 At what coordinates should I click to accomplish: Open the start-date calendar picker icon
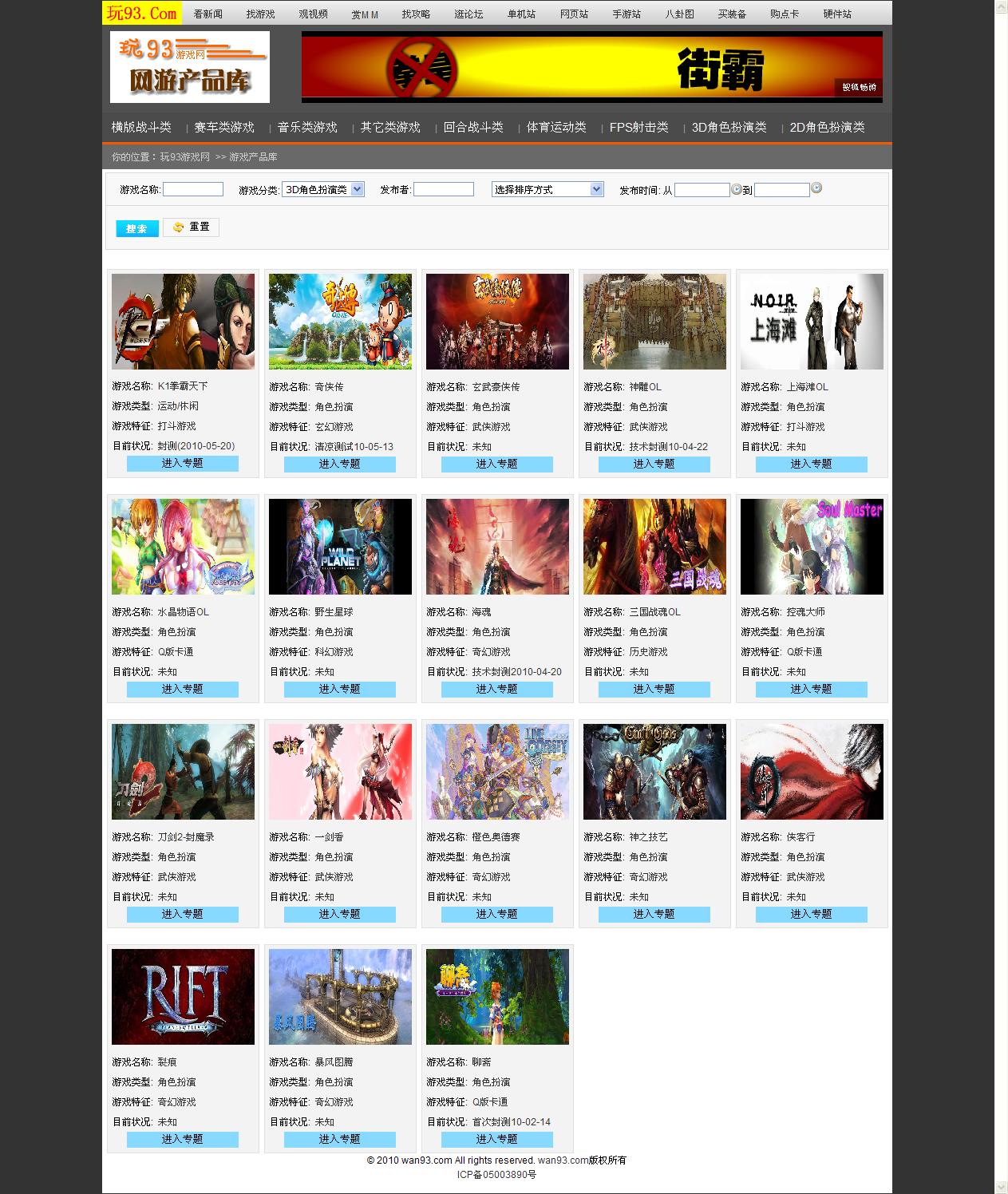click(737, 189)
